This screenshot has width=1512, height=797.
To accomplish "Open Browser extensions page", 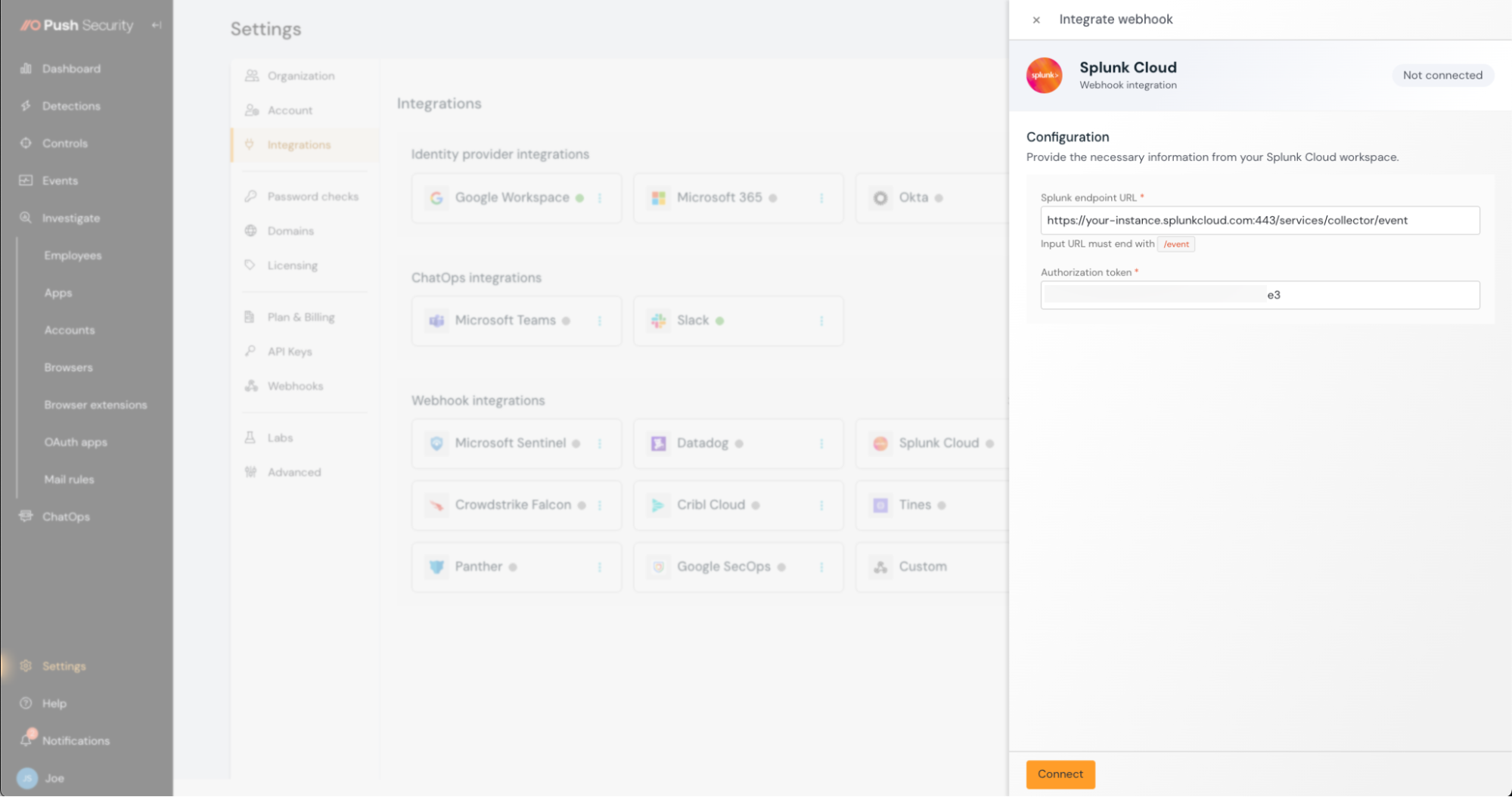I will click(95, 405).
